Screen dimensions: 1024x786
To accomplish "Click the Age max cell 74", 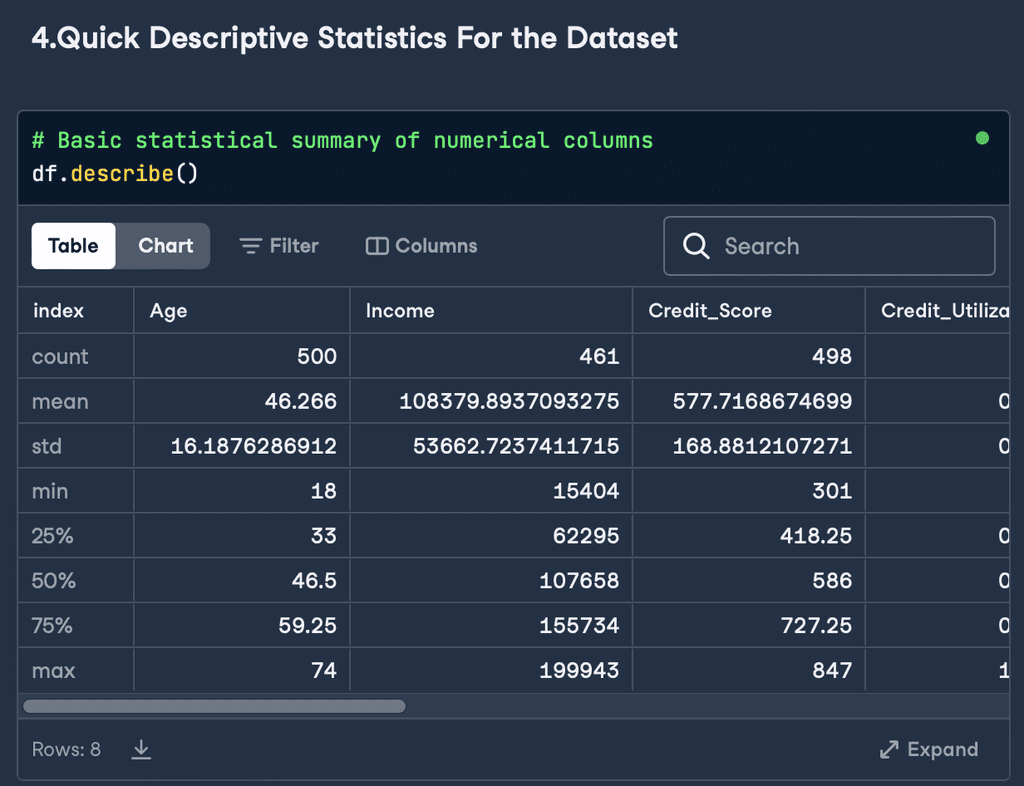I will (x=242, y=670).
